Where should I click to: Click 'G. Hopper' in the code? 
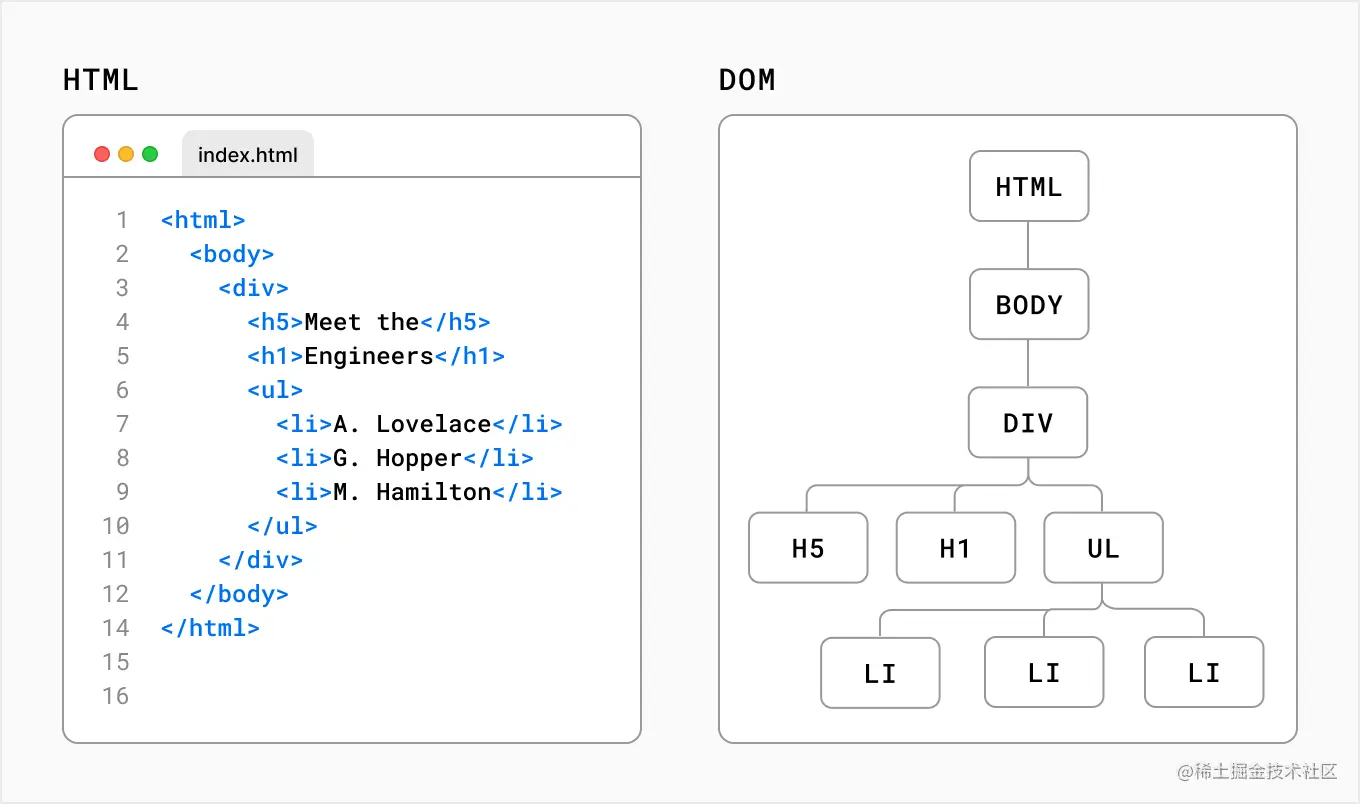[398, 458]
